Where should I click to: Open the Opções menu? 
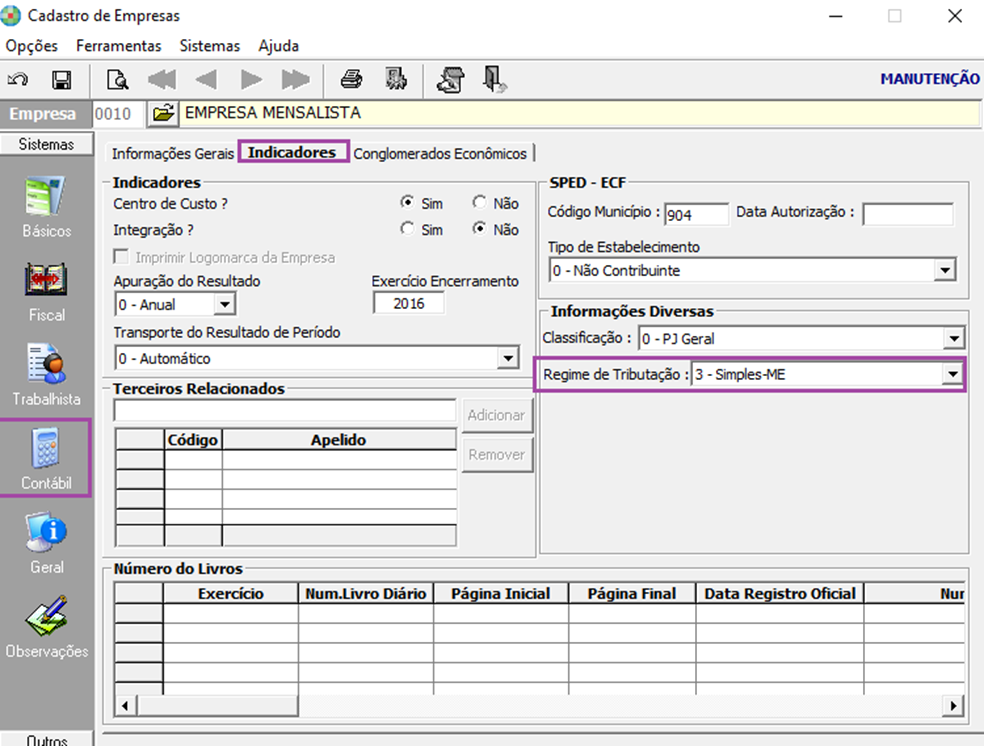31,46
